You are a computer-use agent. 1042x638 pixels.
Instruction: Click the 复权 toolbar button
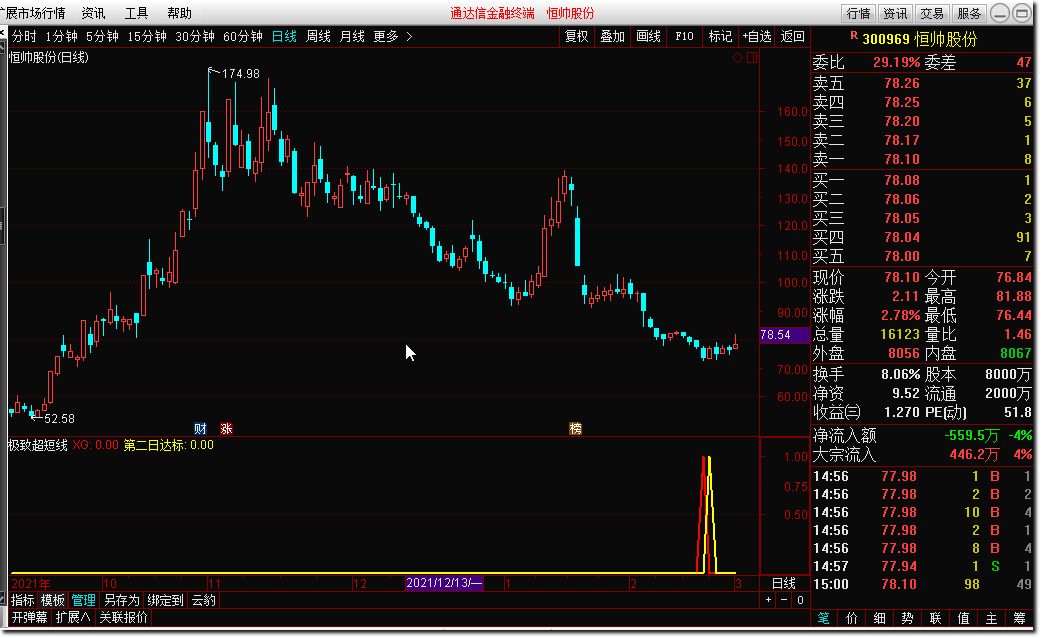(576, 37)
